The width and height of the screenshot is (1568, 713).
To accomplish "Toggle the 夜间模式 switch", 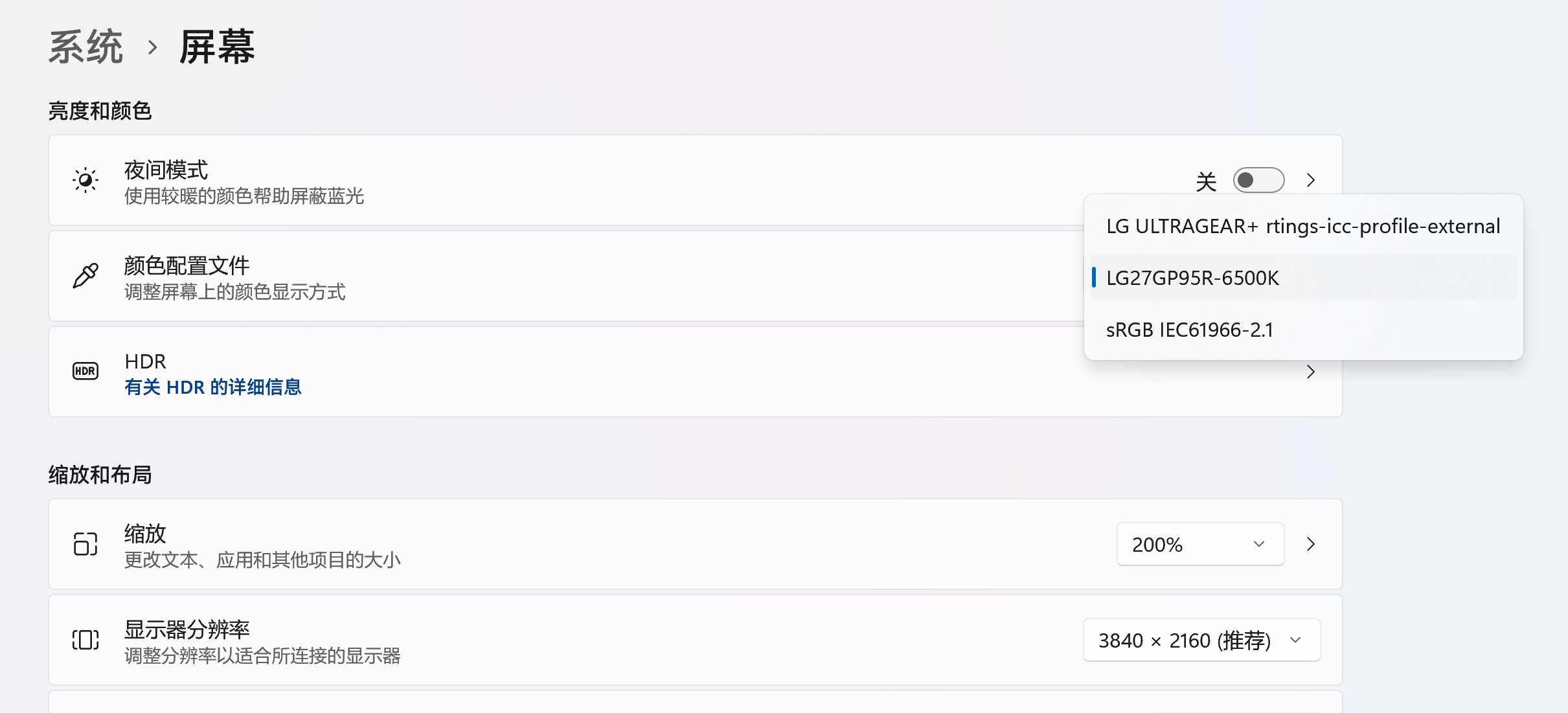I will pyautogui.click(x=1258, y=180).
